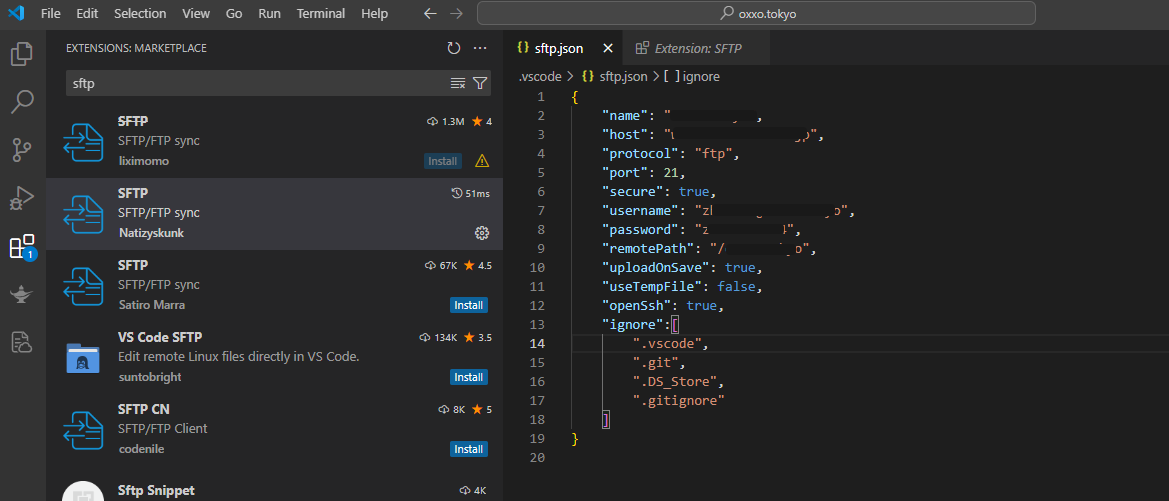Viewport: 1169px width, 501px height.
Task: Click the "openSsh" key on line 12
Action: pos(637,306)
